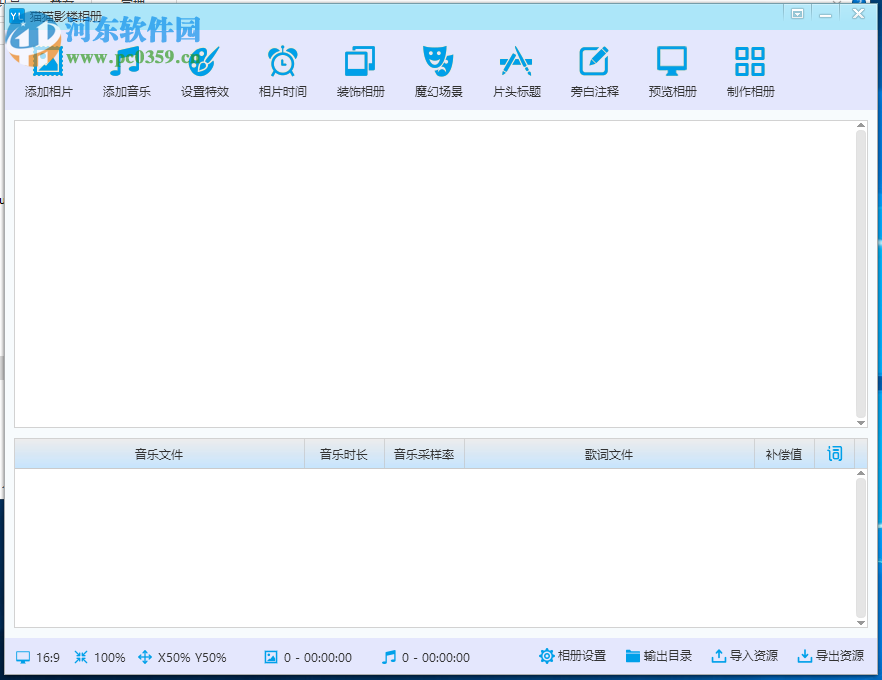Open 设置特效 effects palette icon
The height and width of the screenshot is (680, 882).
[204, 61]
